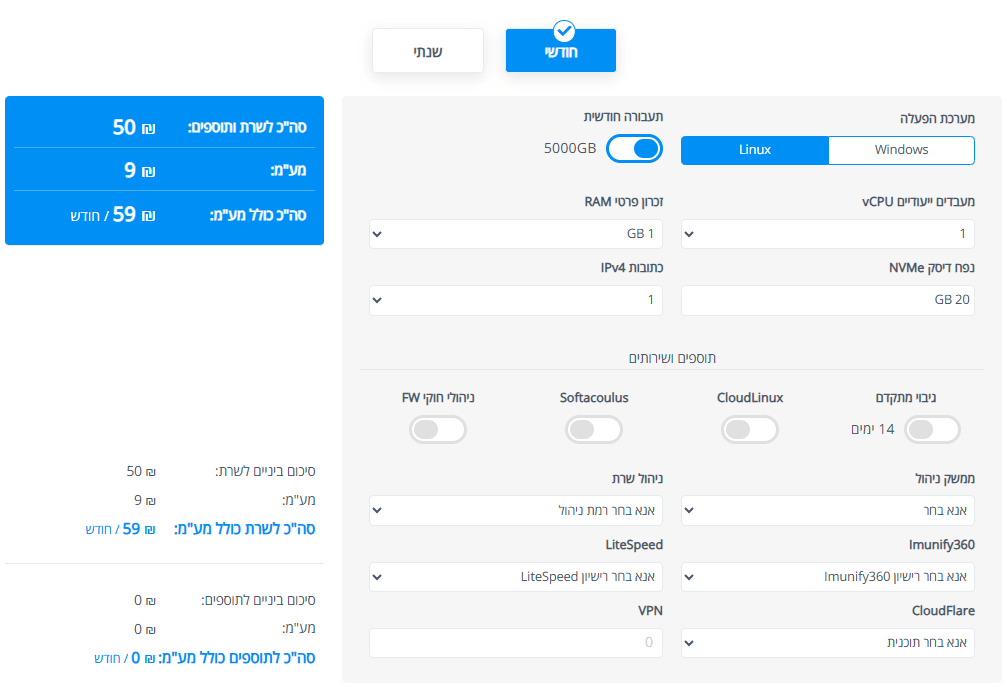Screen dimensions: 1007x689
Task: Open the ממשק ניהול control panel dropdown
Action: click(827, 510)
